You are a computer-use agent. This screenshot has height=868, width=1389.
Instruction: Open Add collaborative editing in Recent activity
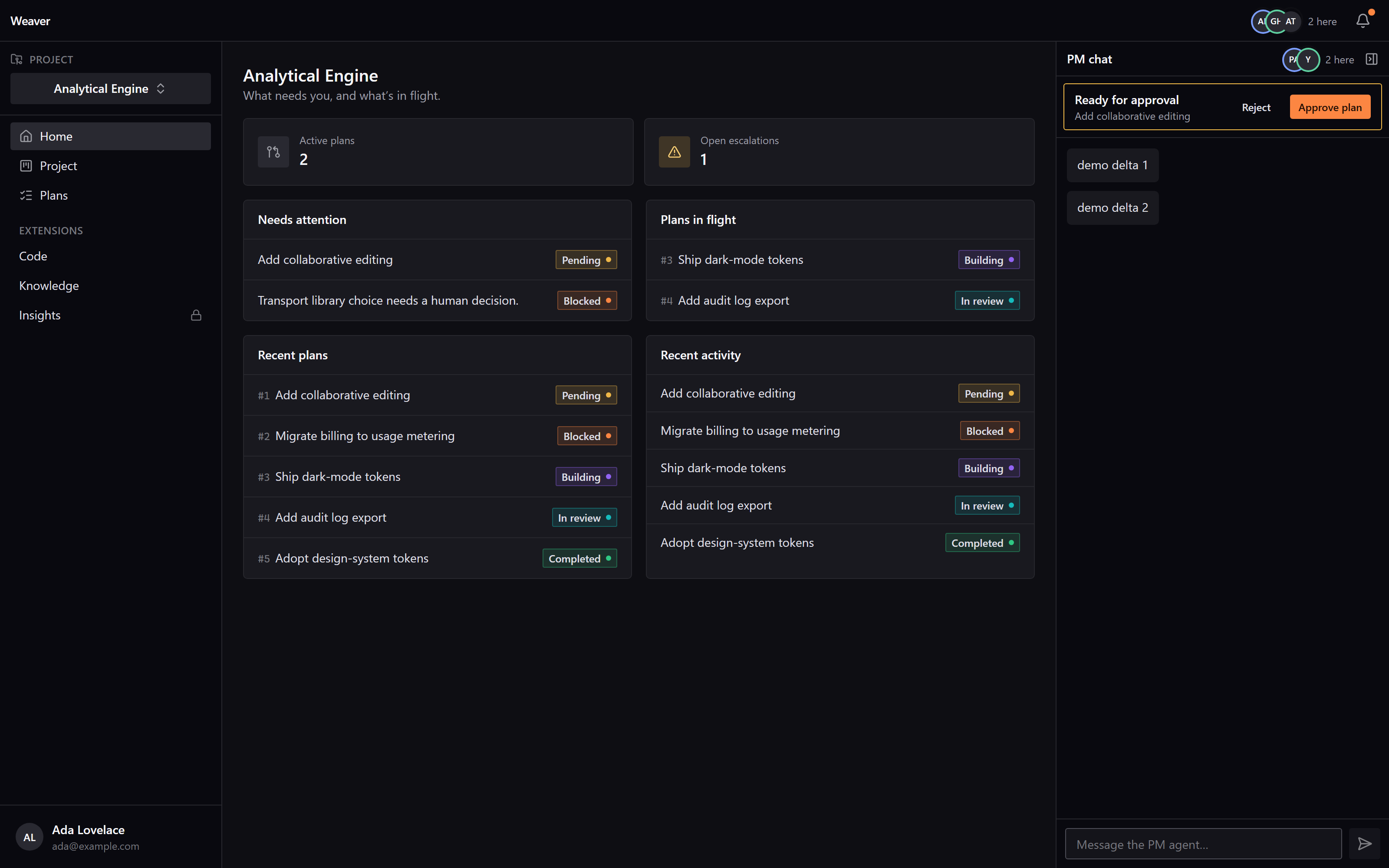click(x=840, y=393)
